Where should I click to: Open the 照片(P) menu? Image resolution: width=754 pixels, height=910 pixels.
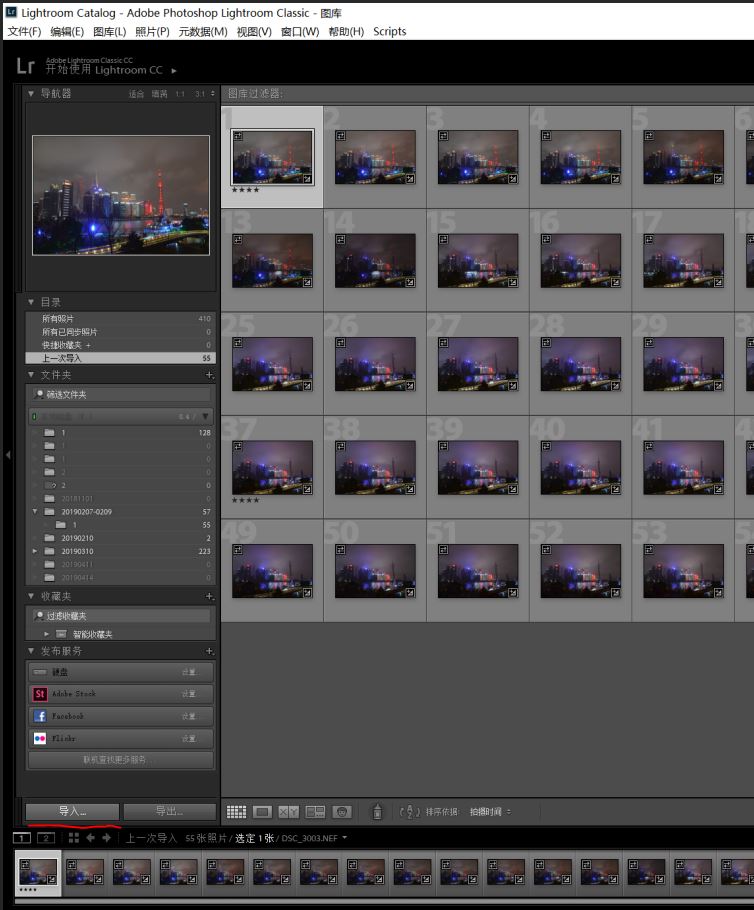[152, 31]
